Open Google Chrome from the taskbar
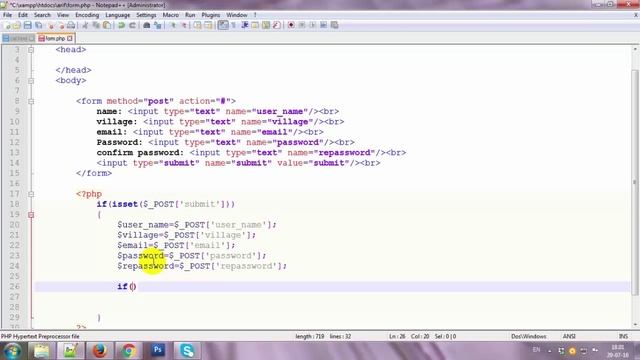 129,351
